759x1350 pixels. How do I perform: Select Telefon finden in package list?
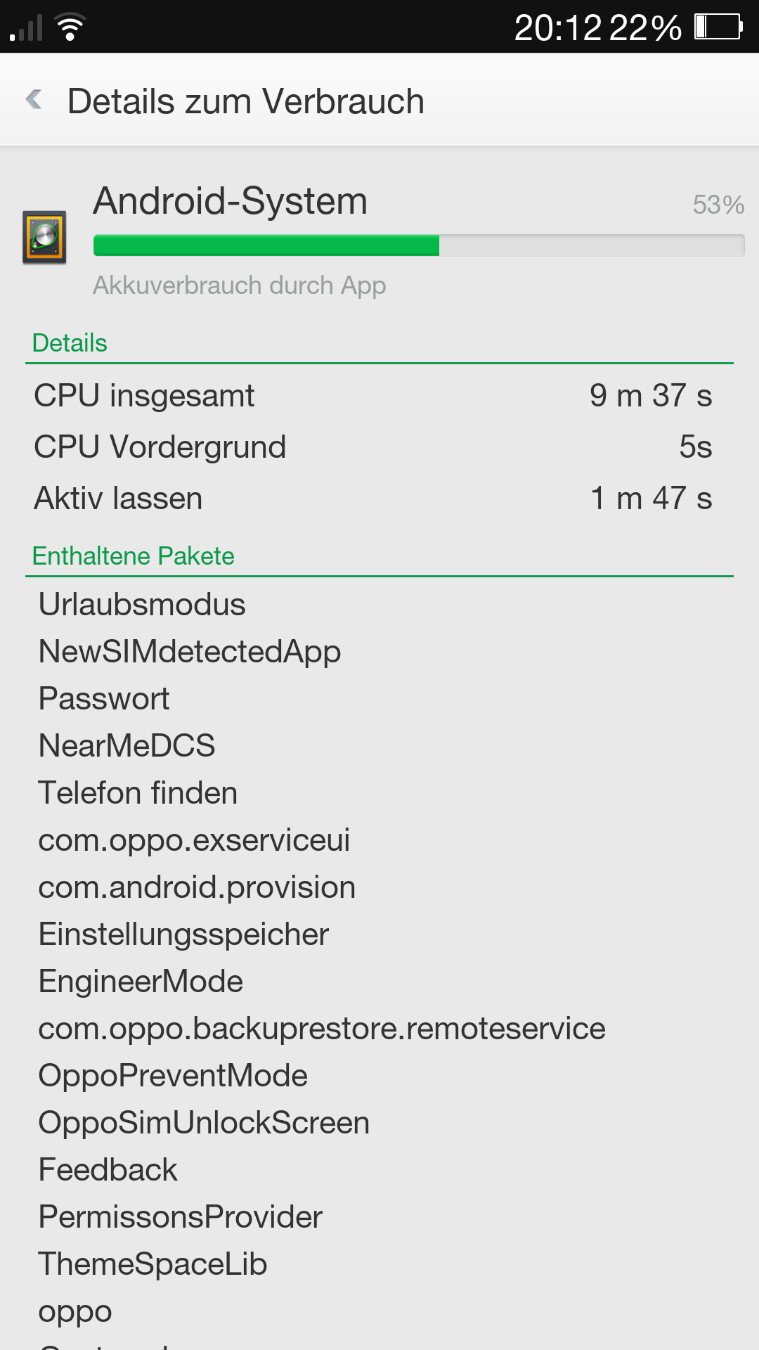click(x=138, y=793)
